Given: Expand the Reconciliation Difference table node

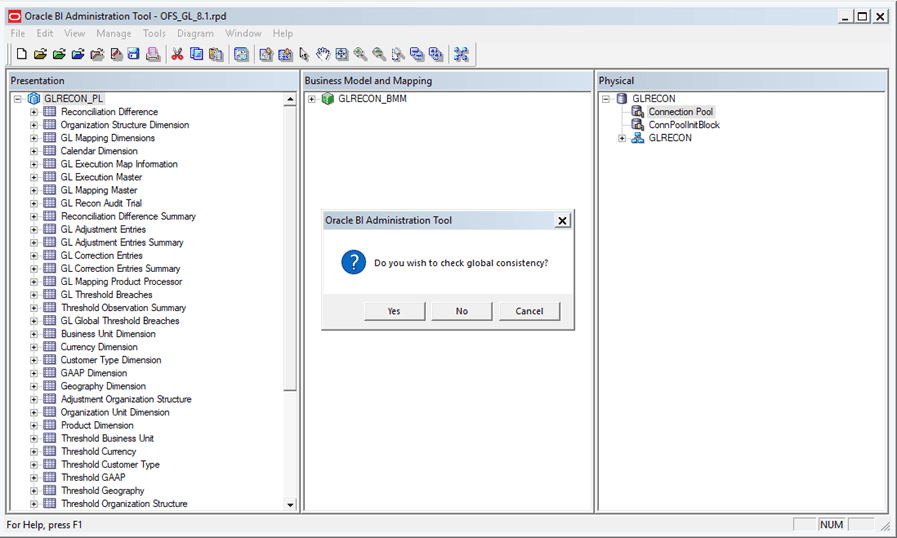Looking at the screenshot, I should [34, 112].
